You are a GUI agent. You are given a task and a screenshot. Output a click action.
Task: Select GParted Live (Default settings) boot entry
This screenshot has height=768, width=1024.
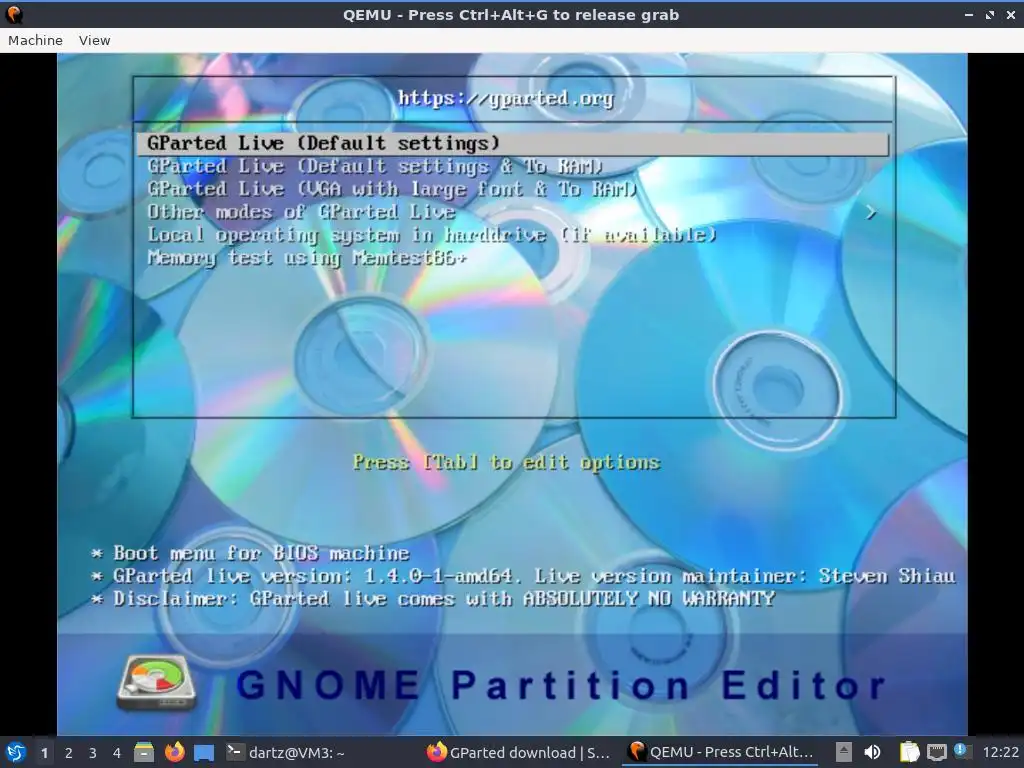pos(513,144)
